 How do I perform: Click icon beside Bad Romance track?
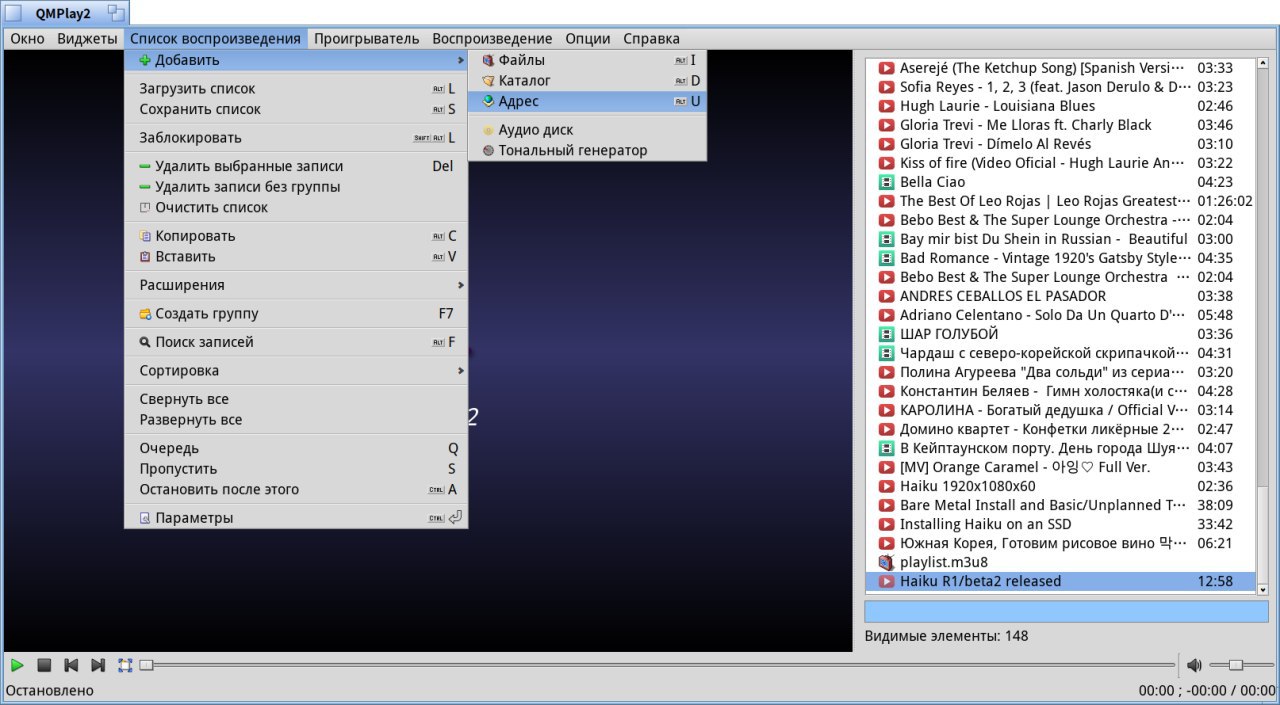point(885,258)
